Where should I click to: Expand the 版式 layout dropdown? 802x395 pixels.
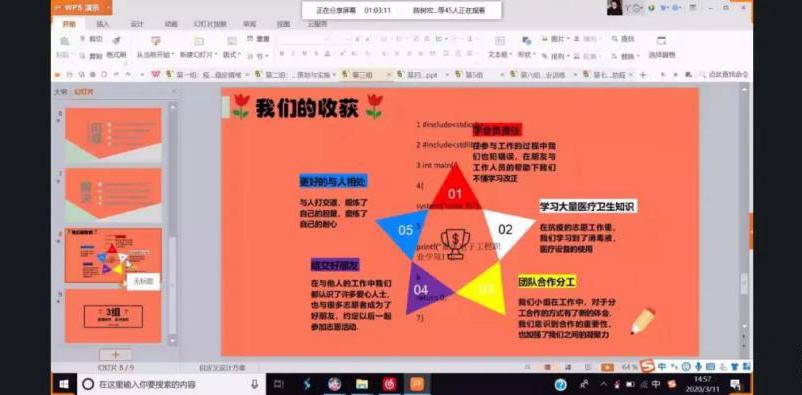232,54
